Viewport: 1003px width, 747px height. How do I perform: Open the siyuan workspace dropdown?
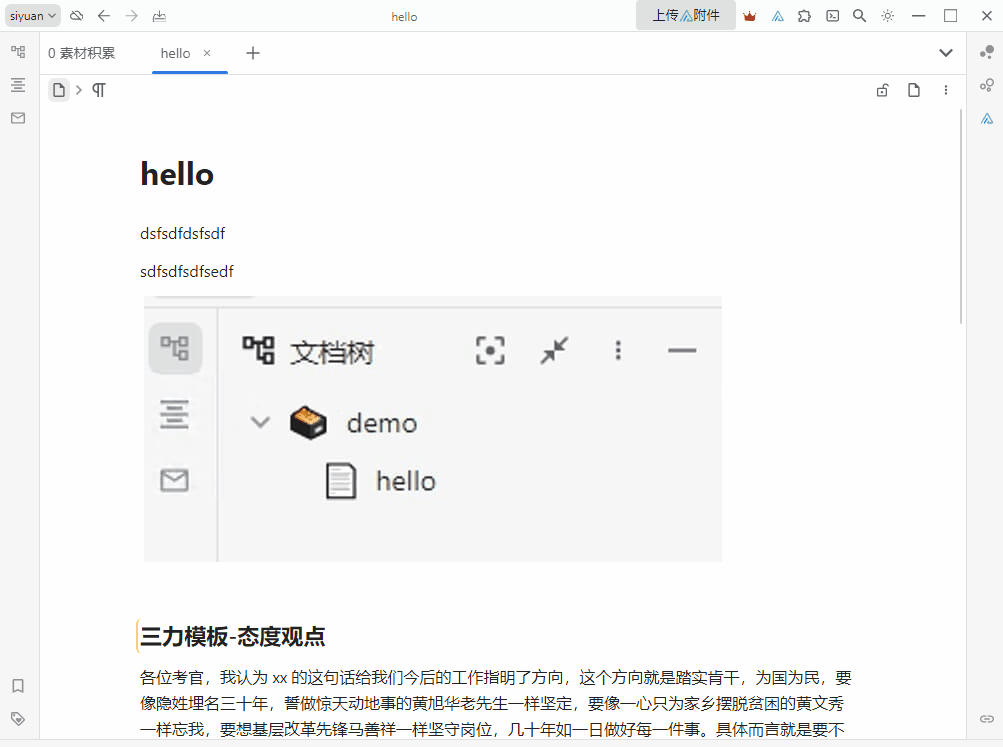click(x=31, y=15)
